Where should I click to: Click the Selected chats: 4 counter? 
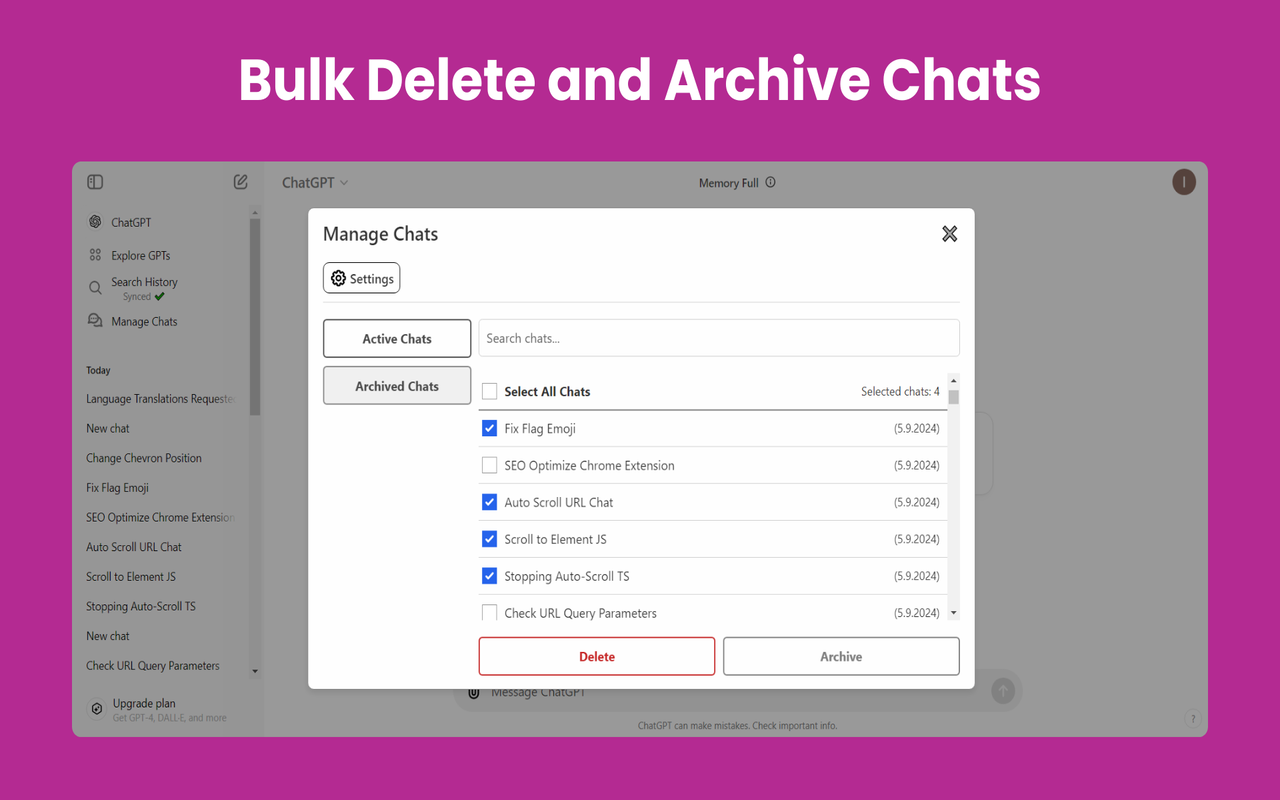tap(900, 391)
